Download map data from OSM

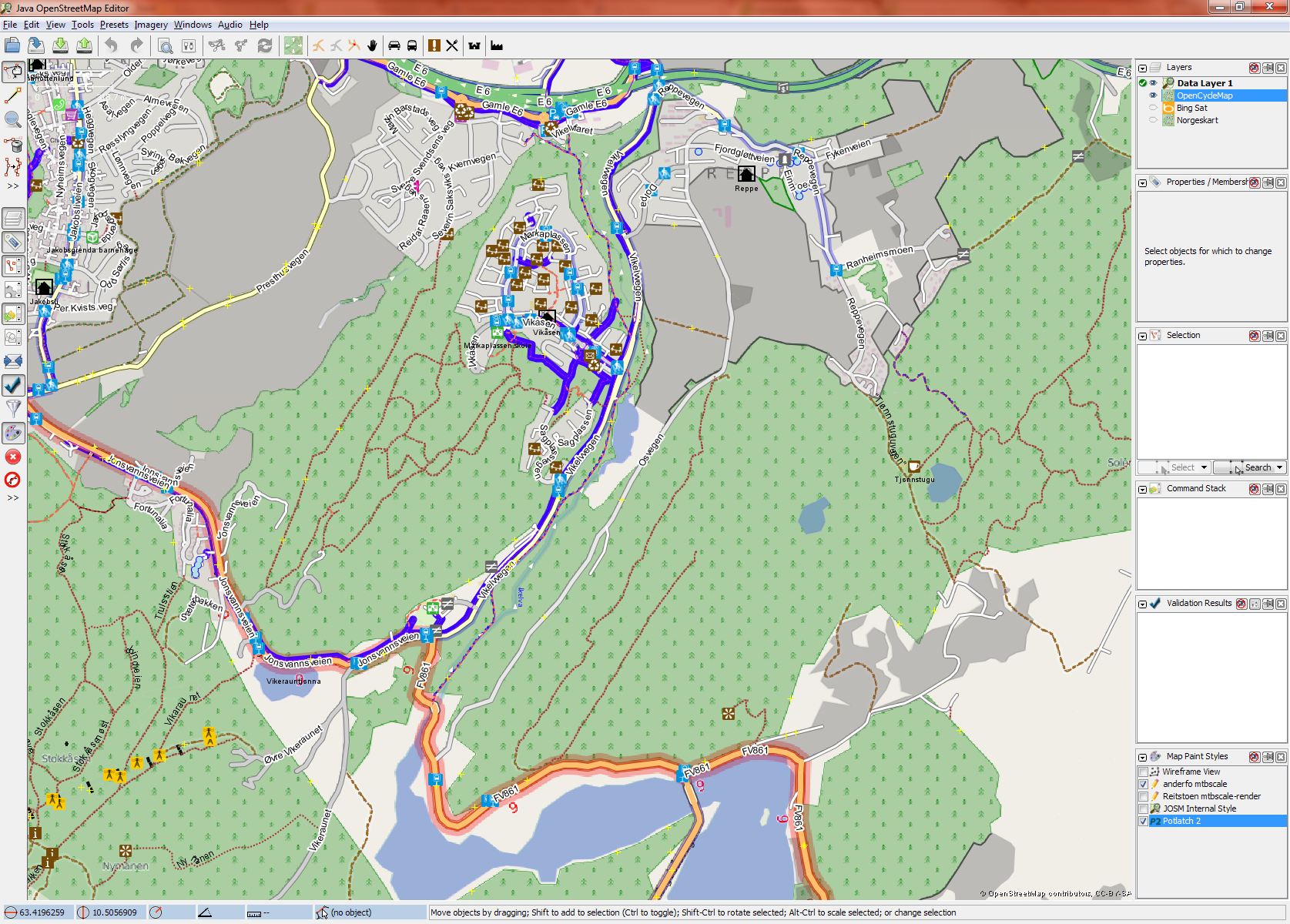click(60, 45)
